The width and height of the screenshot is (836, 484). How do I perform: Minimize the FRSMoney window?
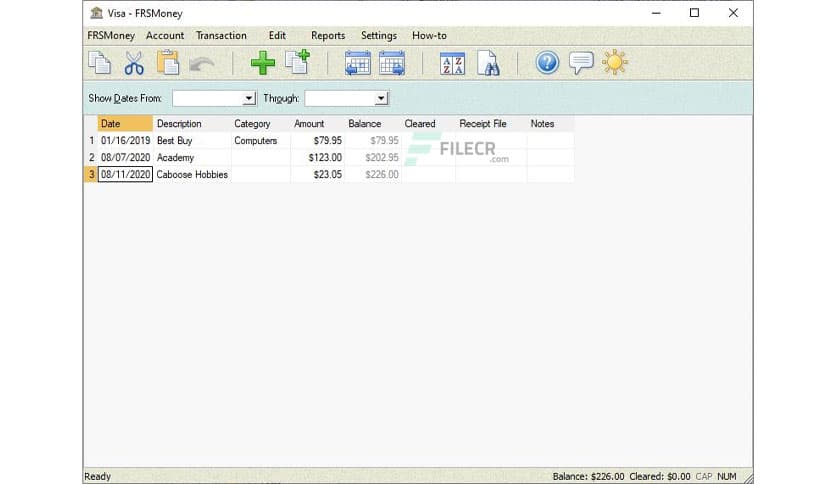(x=656, y=13)
